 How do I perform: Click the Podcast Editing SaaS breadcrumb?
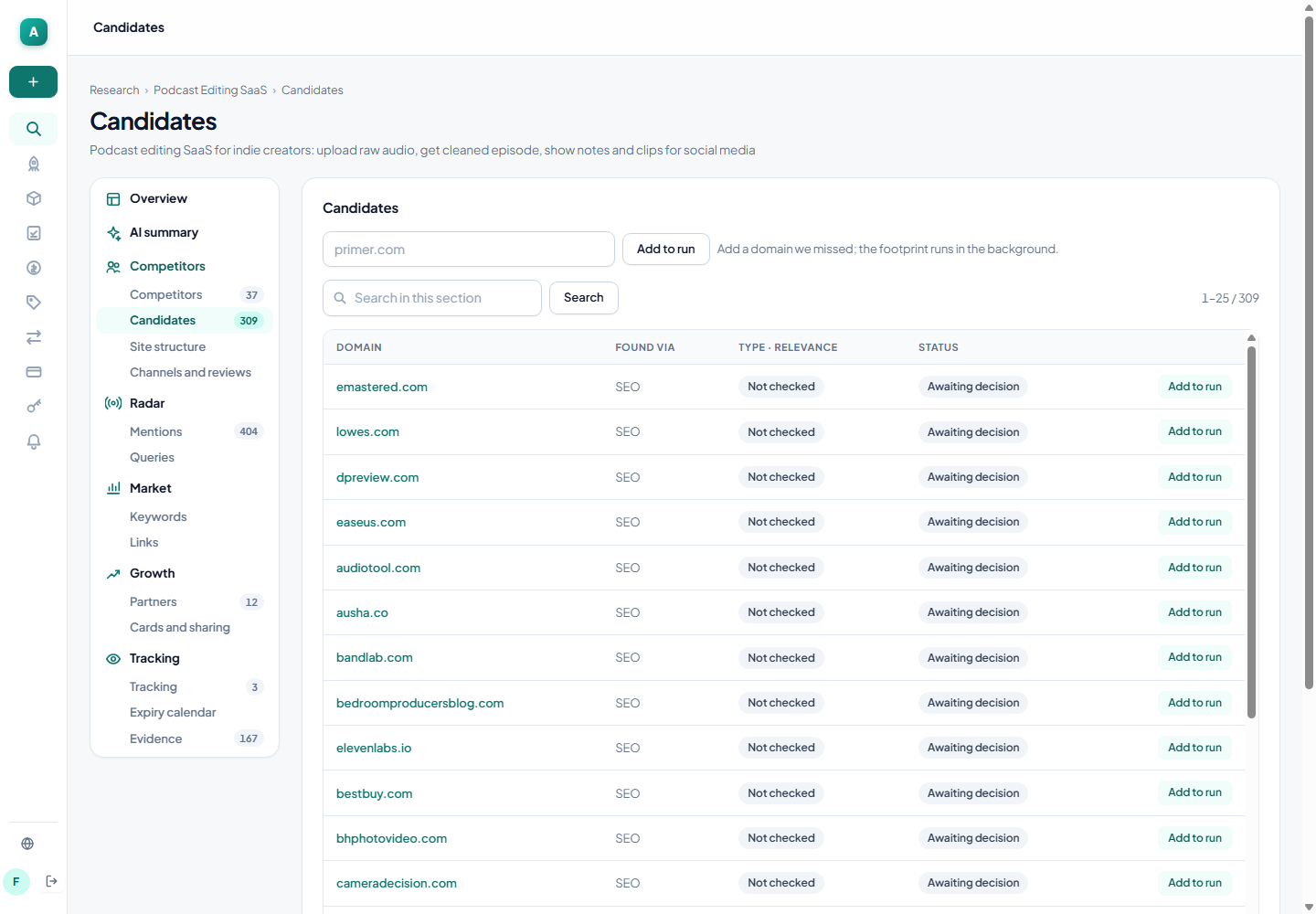(210, 90)
